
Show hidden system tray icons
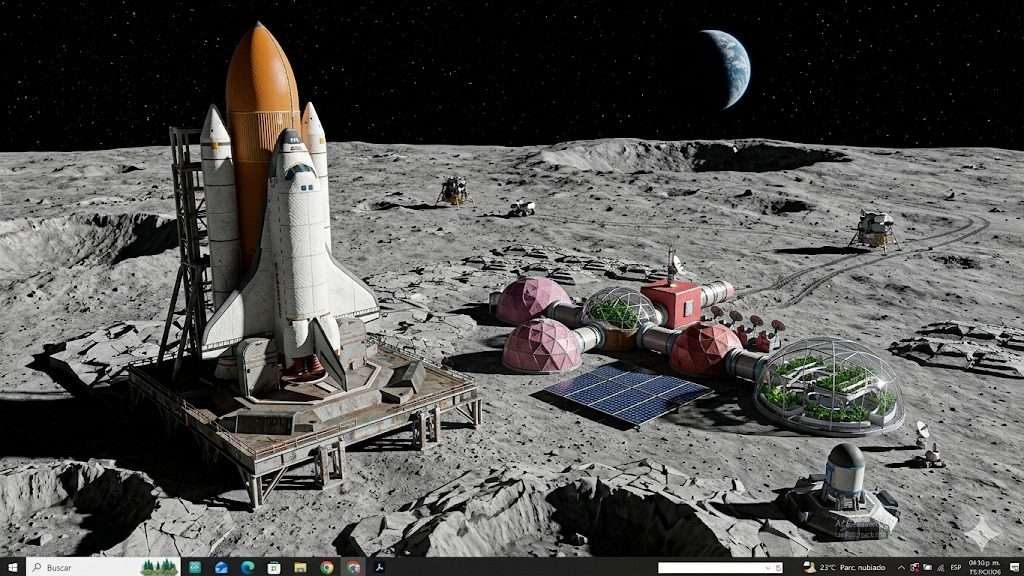pyautogui.click(x=901, y=568)
